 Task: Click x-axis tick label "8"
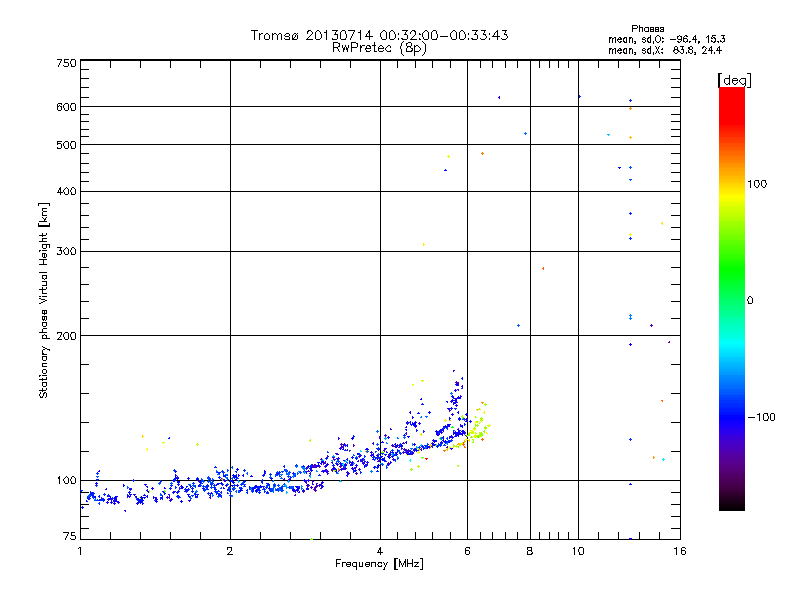(530, 551)
